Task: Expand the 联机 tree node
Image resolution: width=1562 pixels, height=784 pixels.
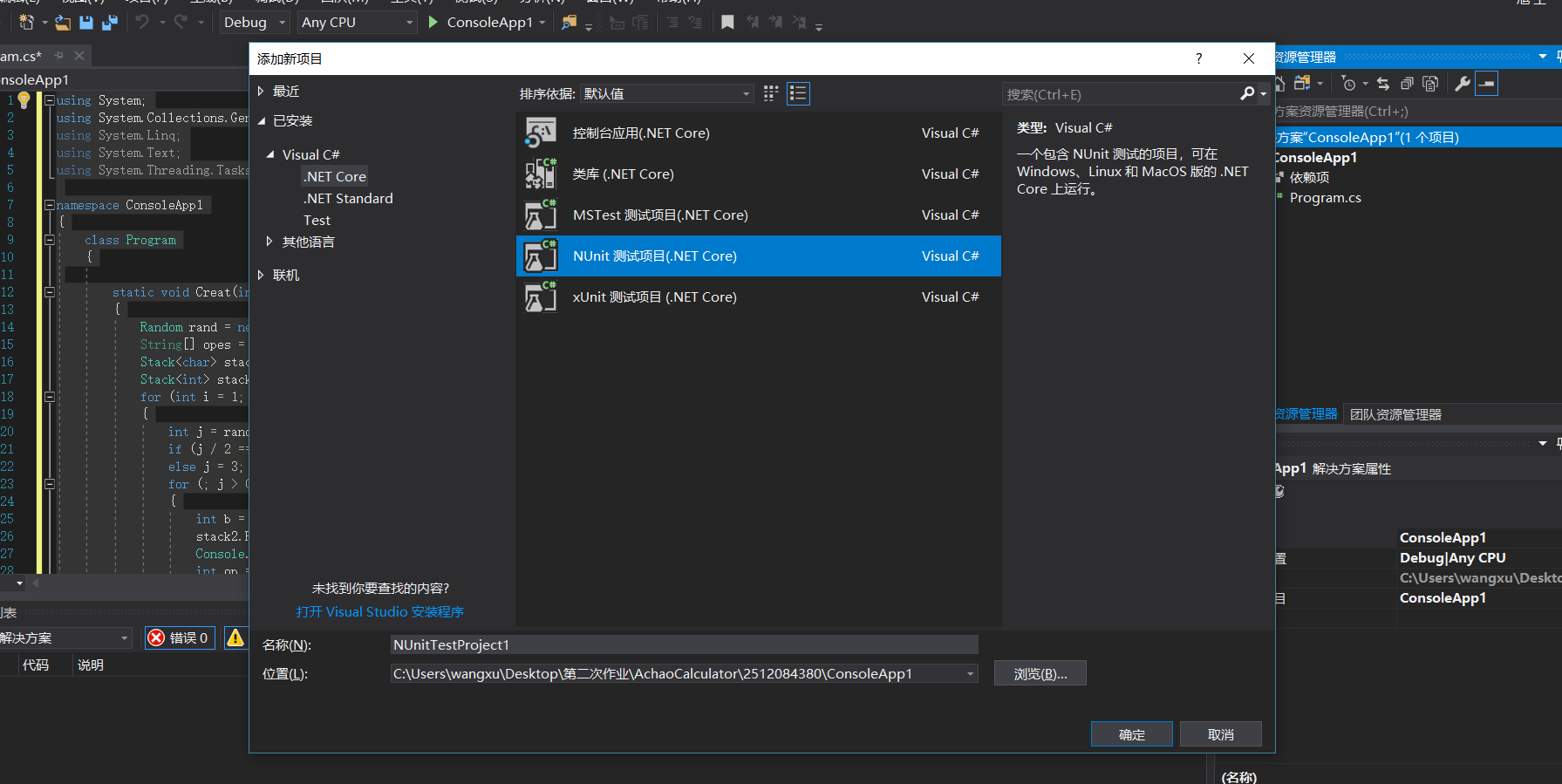Action: (260, 275)
